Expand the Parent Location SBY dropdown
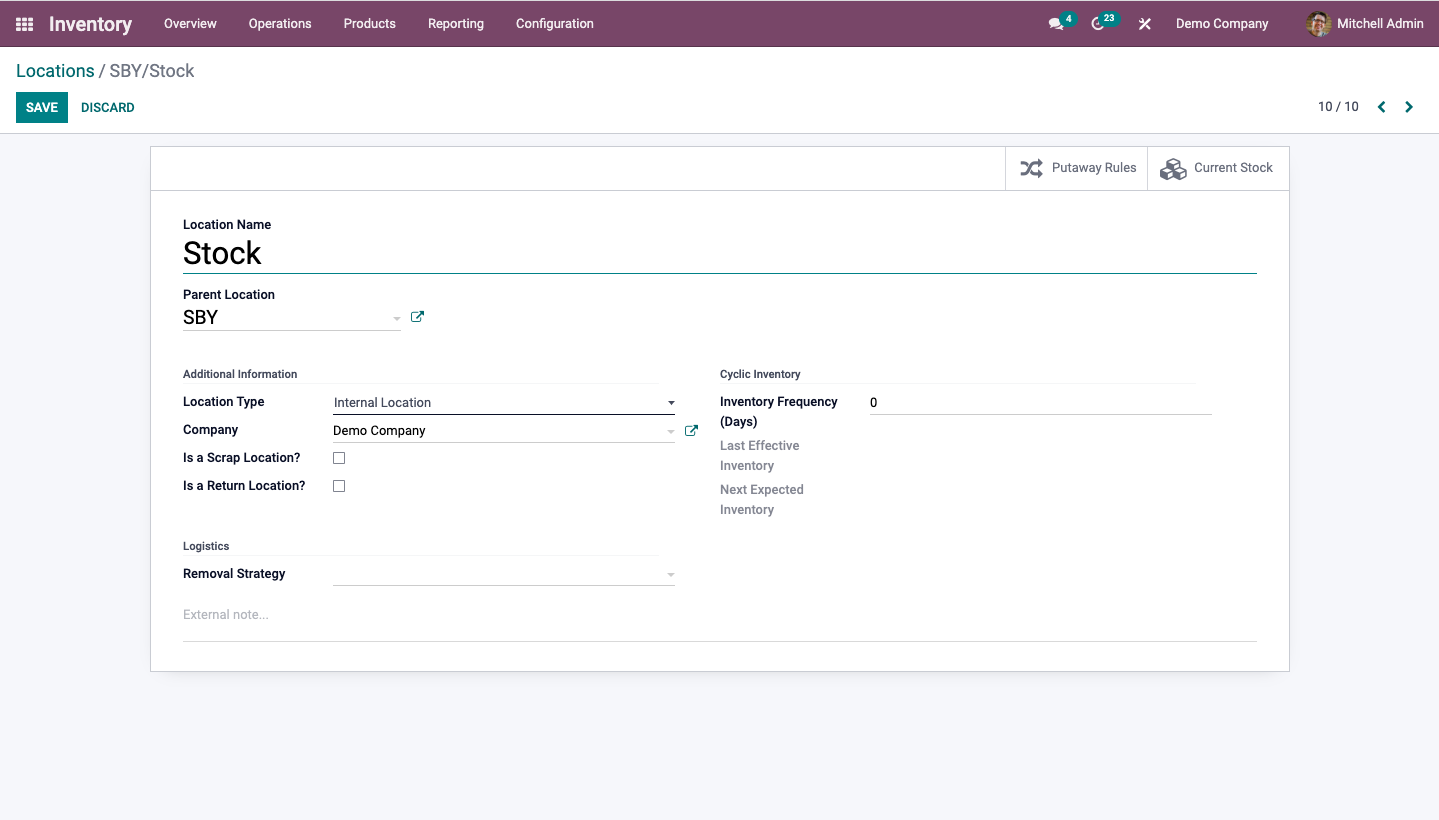This screenshot has width=1439, height=820. 292,318
